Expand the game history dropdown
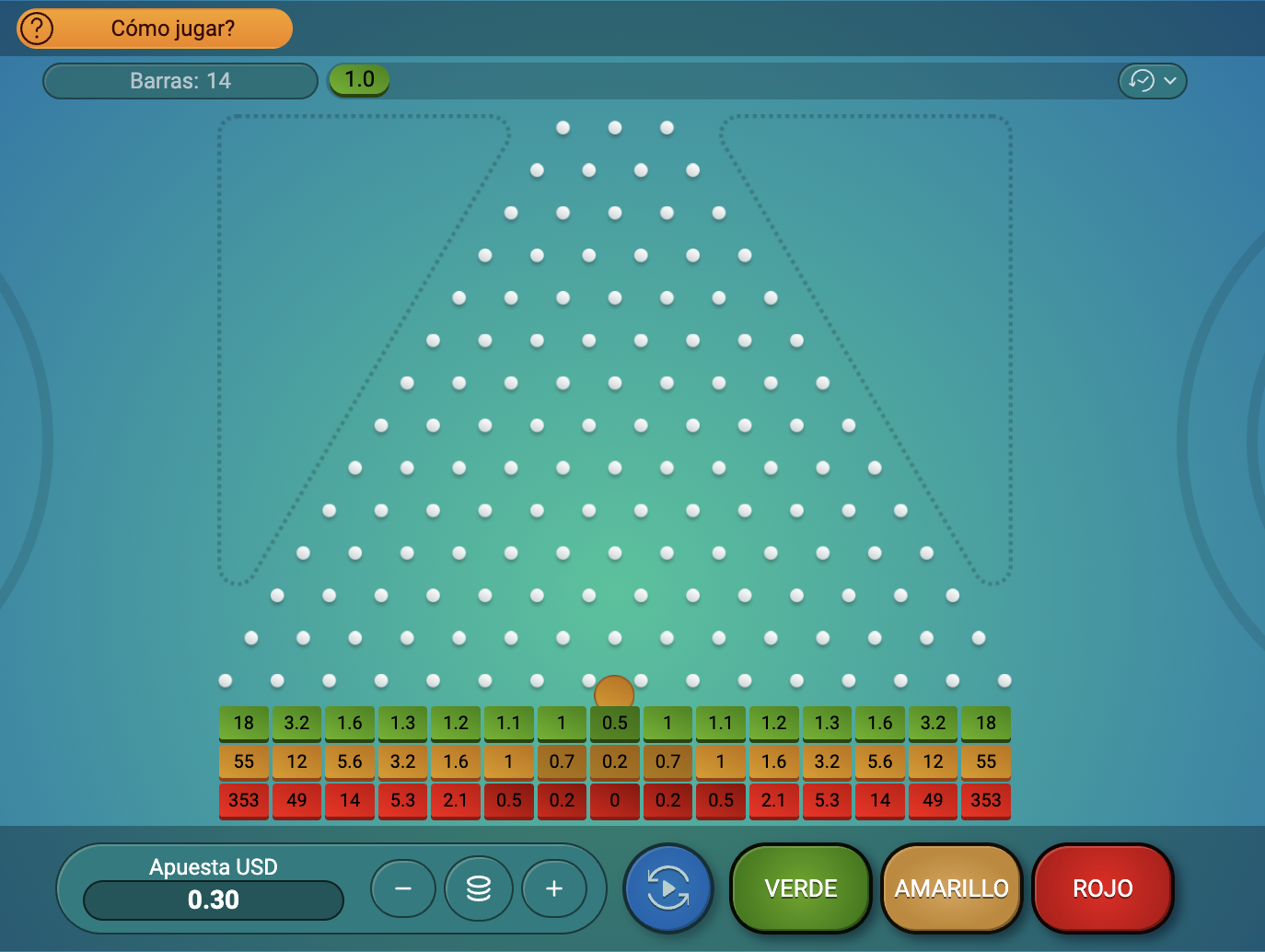1265x952 pixels. [1153, 81]
